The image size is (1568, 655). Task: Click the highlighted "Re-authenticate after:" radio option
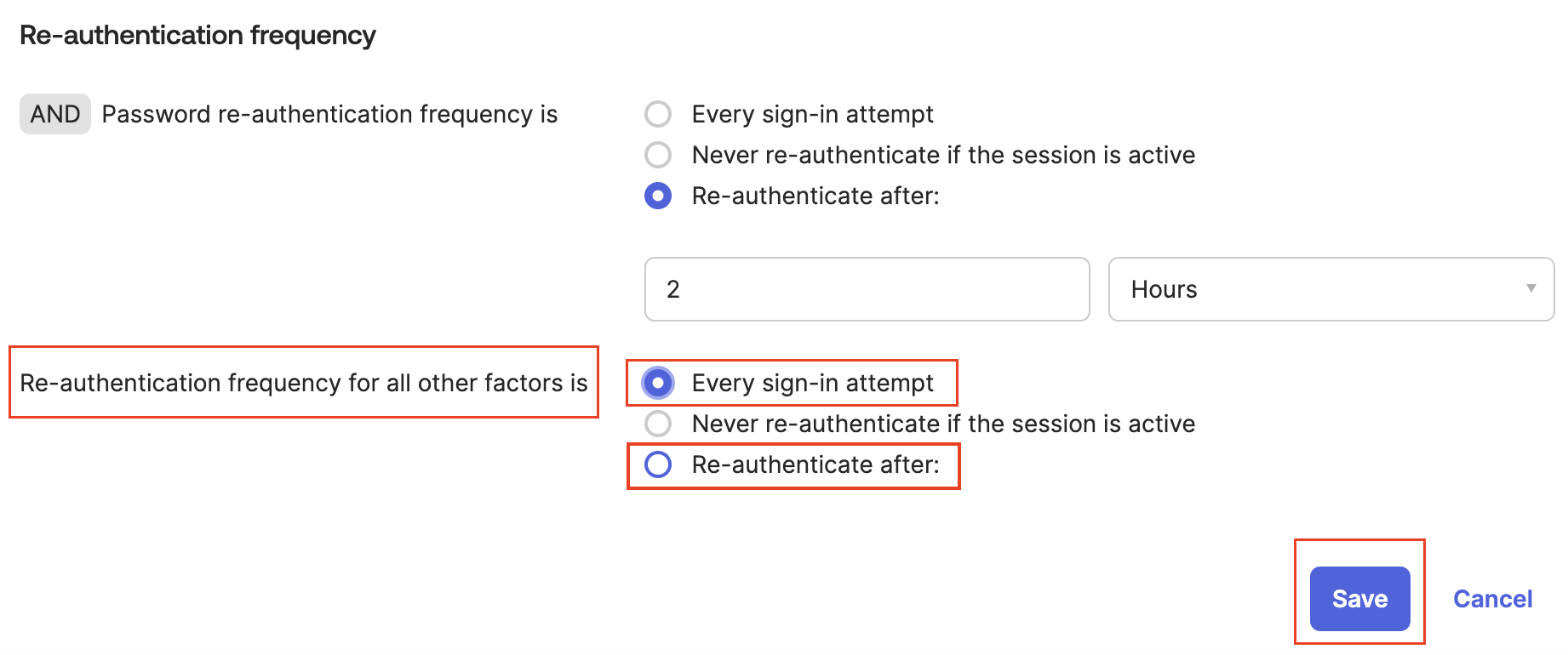coord(815,465)
